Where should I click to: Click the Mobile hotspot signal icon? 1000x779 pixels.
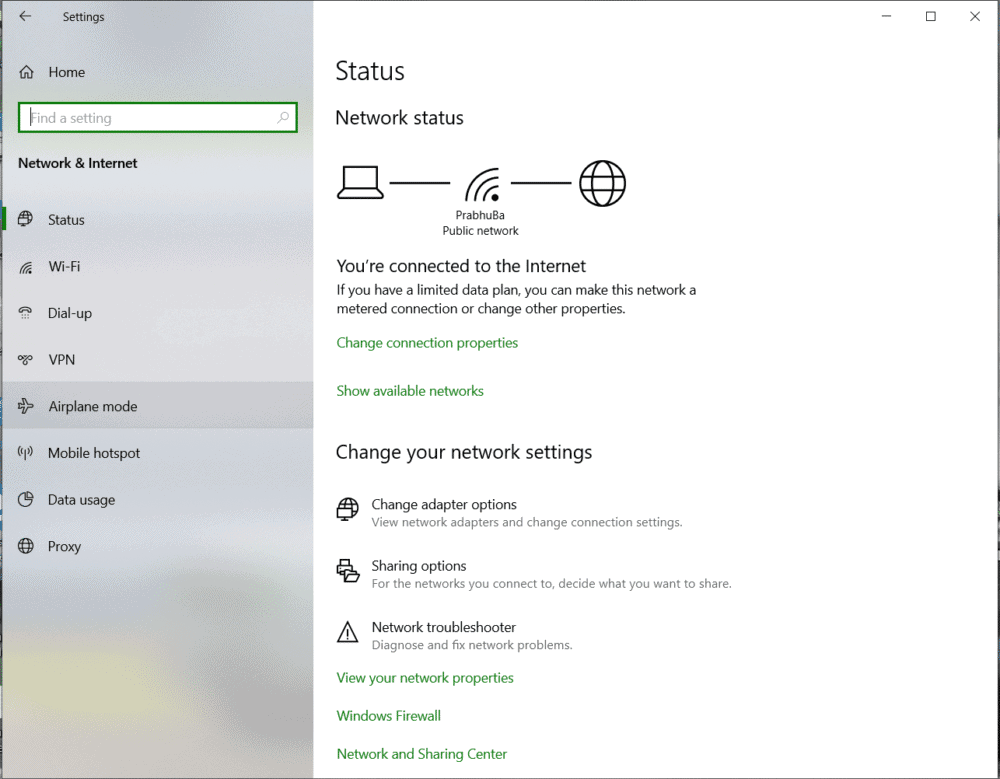pos(27,453)
